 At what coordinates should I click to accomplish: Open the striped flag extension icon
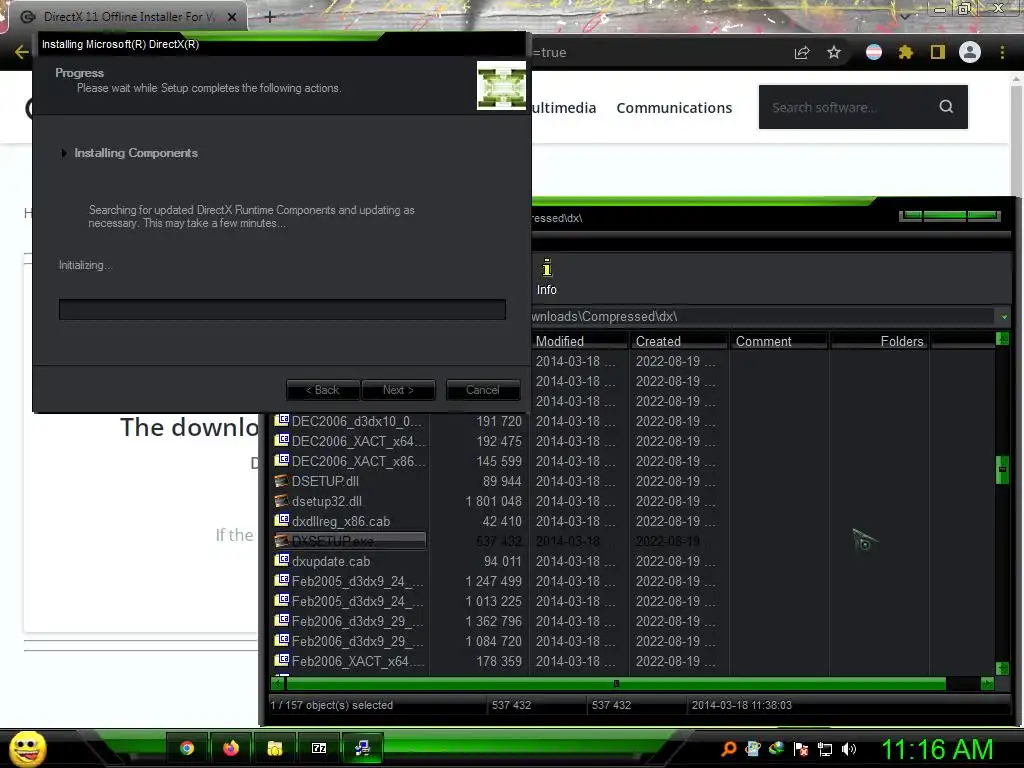(x=874, y=52)
